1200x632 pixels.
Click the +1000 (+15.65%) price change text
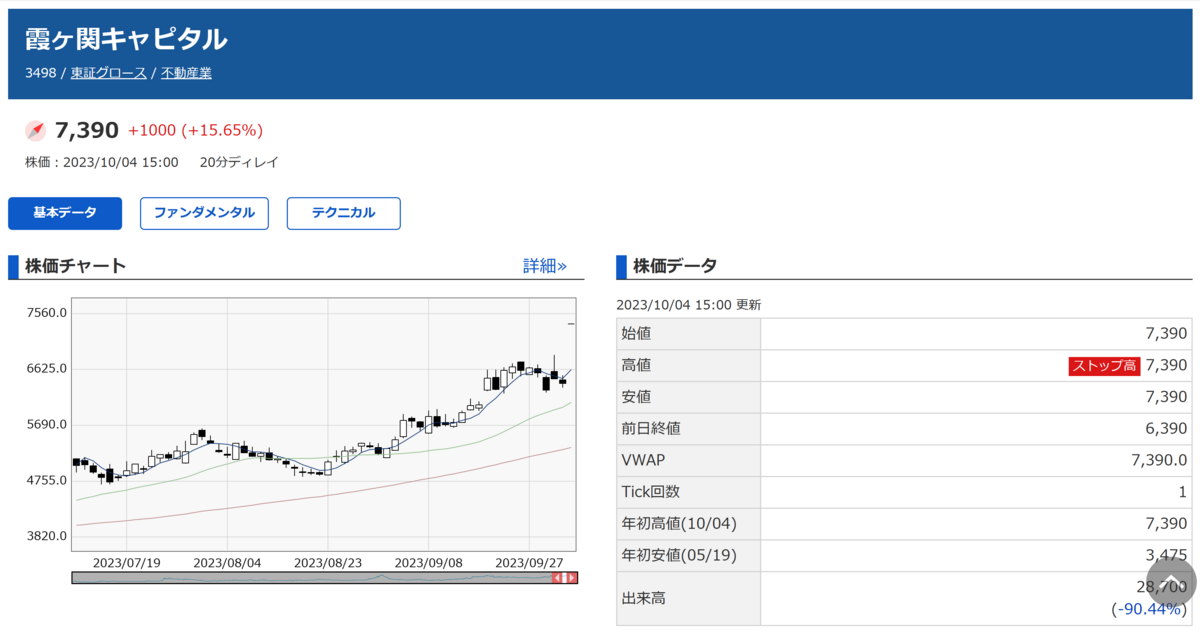click(x=195, y=130)
